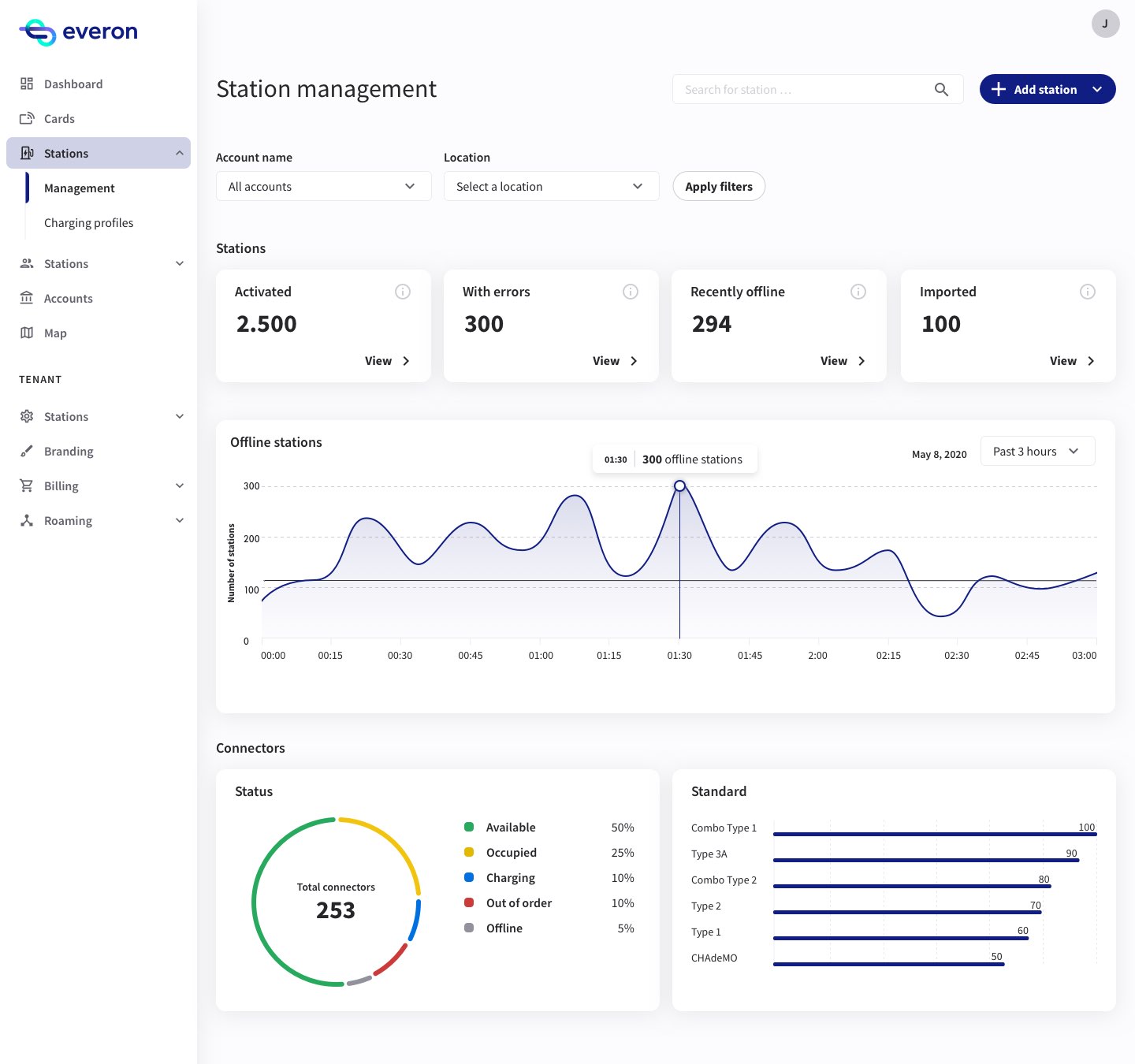Click the Total connectors 253 donut center
This screenshot has width=1135, height=1064.
click(x=336, y=901)
